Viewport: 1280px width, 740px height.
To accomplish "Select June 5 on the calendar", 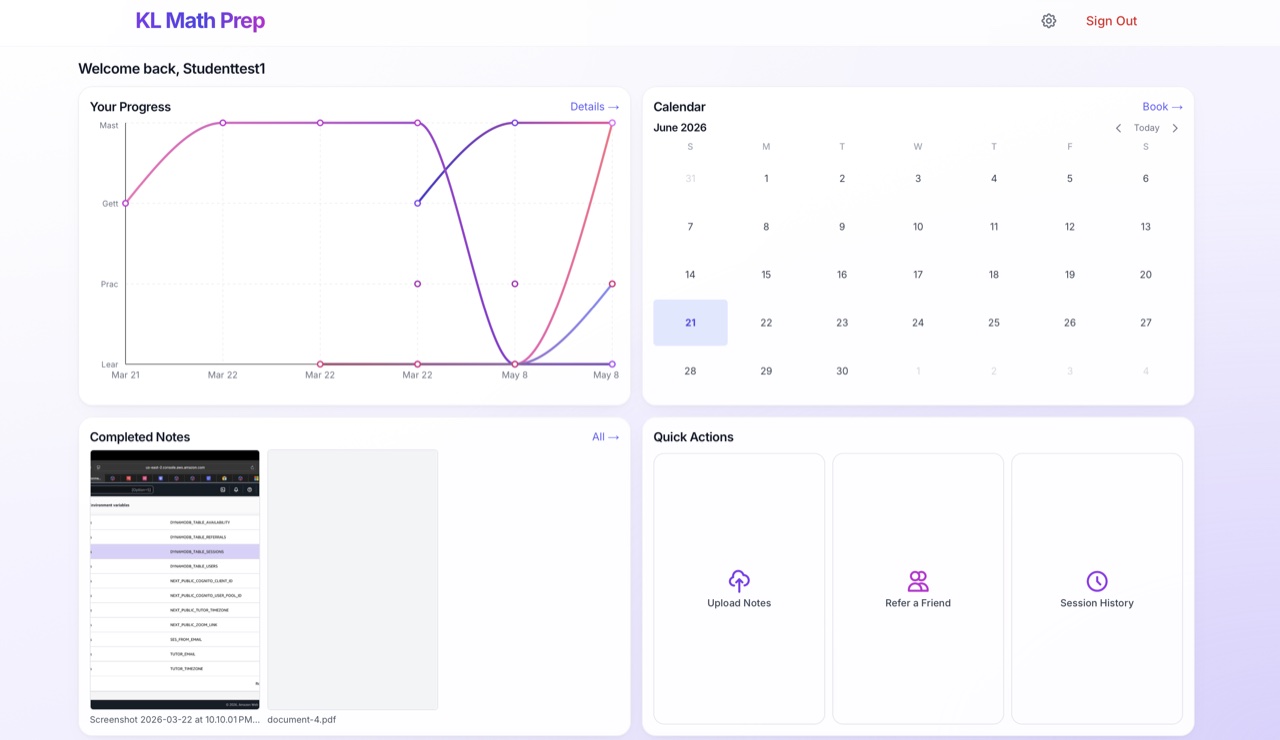I will [x=1070, y=179].
